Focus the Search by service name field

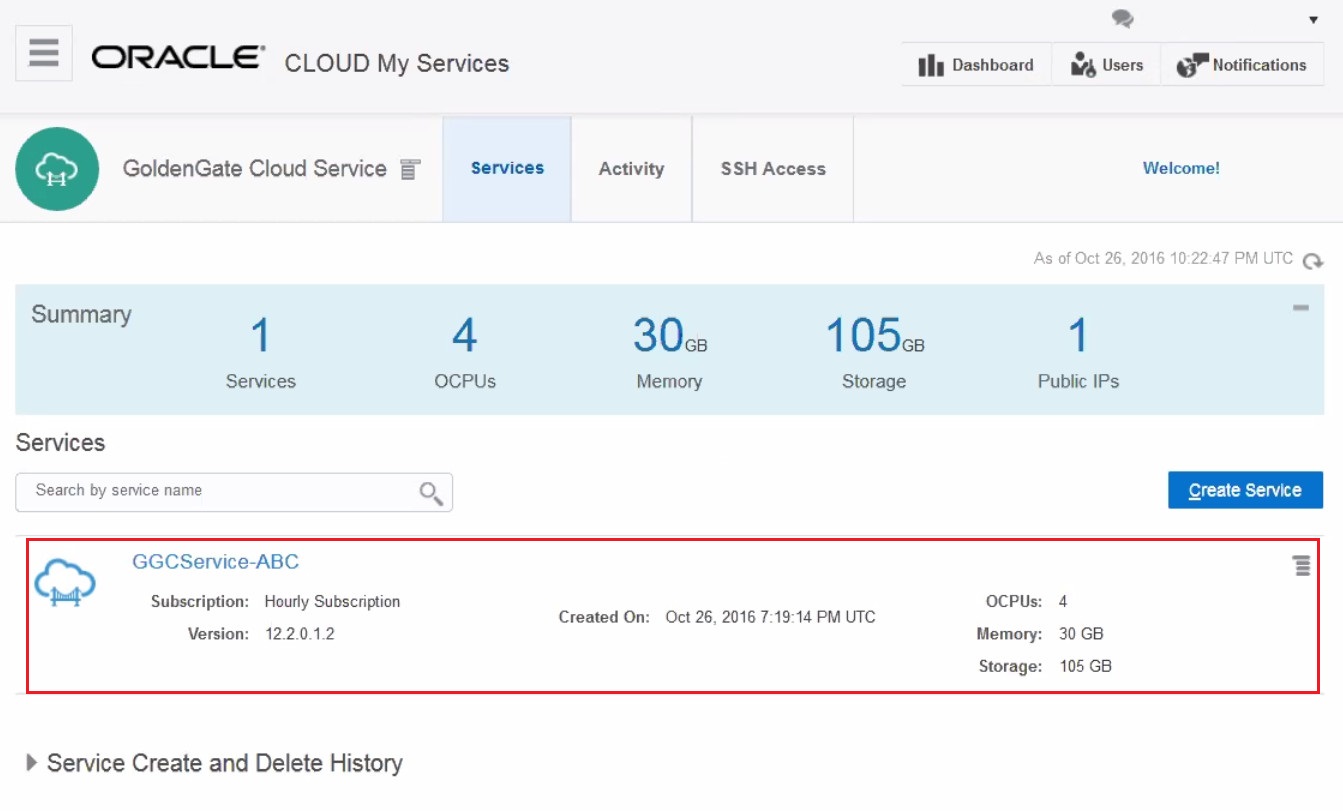220,491
